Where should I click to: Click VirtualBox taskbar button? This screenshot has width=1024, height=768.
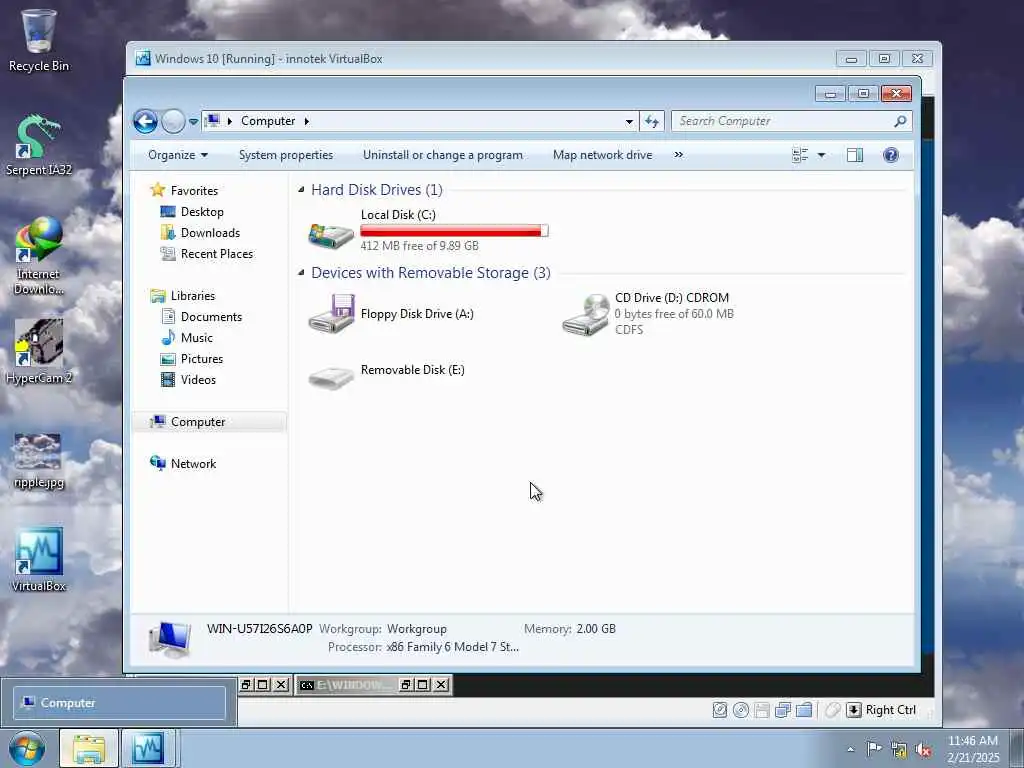pos(149,748)
